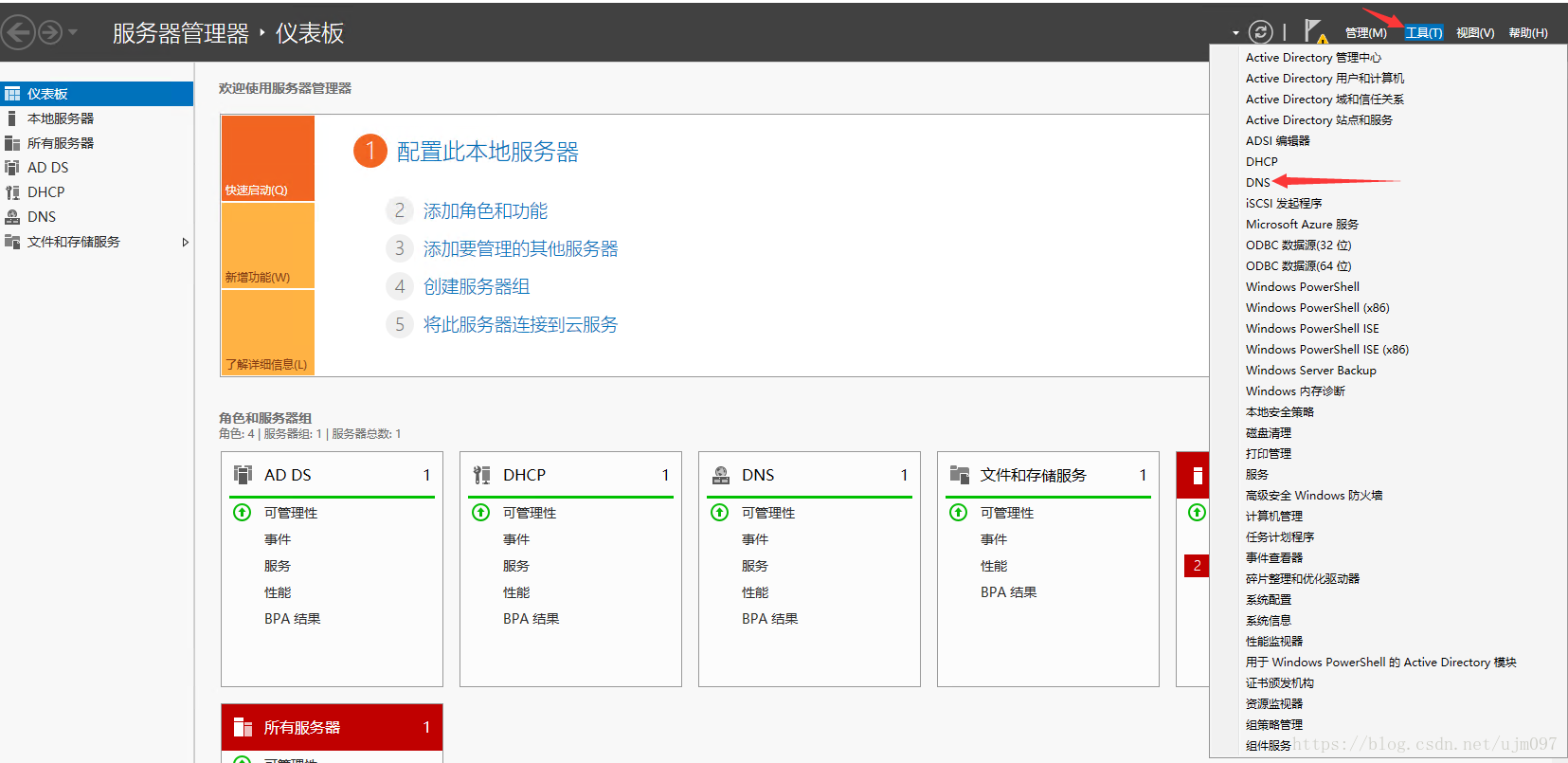Image resolution: width=1568 pixels, height=763 pixels.
Task: Click the 所有服务器 tile header icon
Action: (x=243, y=727)
